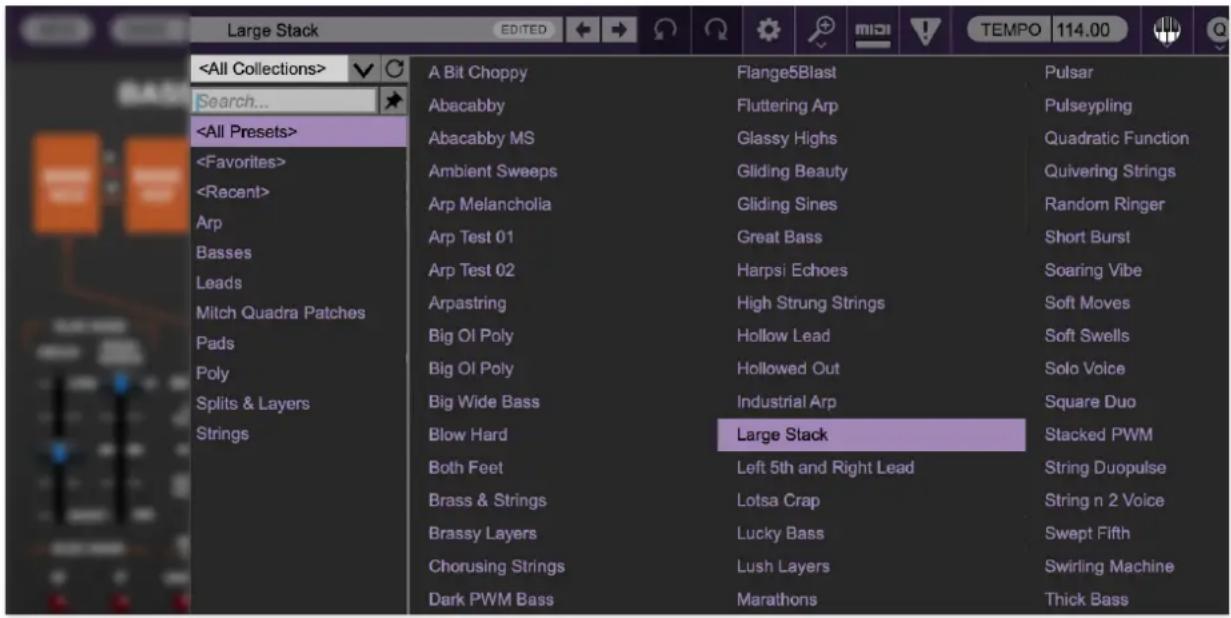Select the Ambient Sweeps preset
The image size is (1231, 618).
[492, 171]
